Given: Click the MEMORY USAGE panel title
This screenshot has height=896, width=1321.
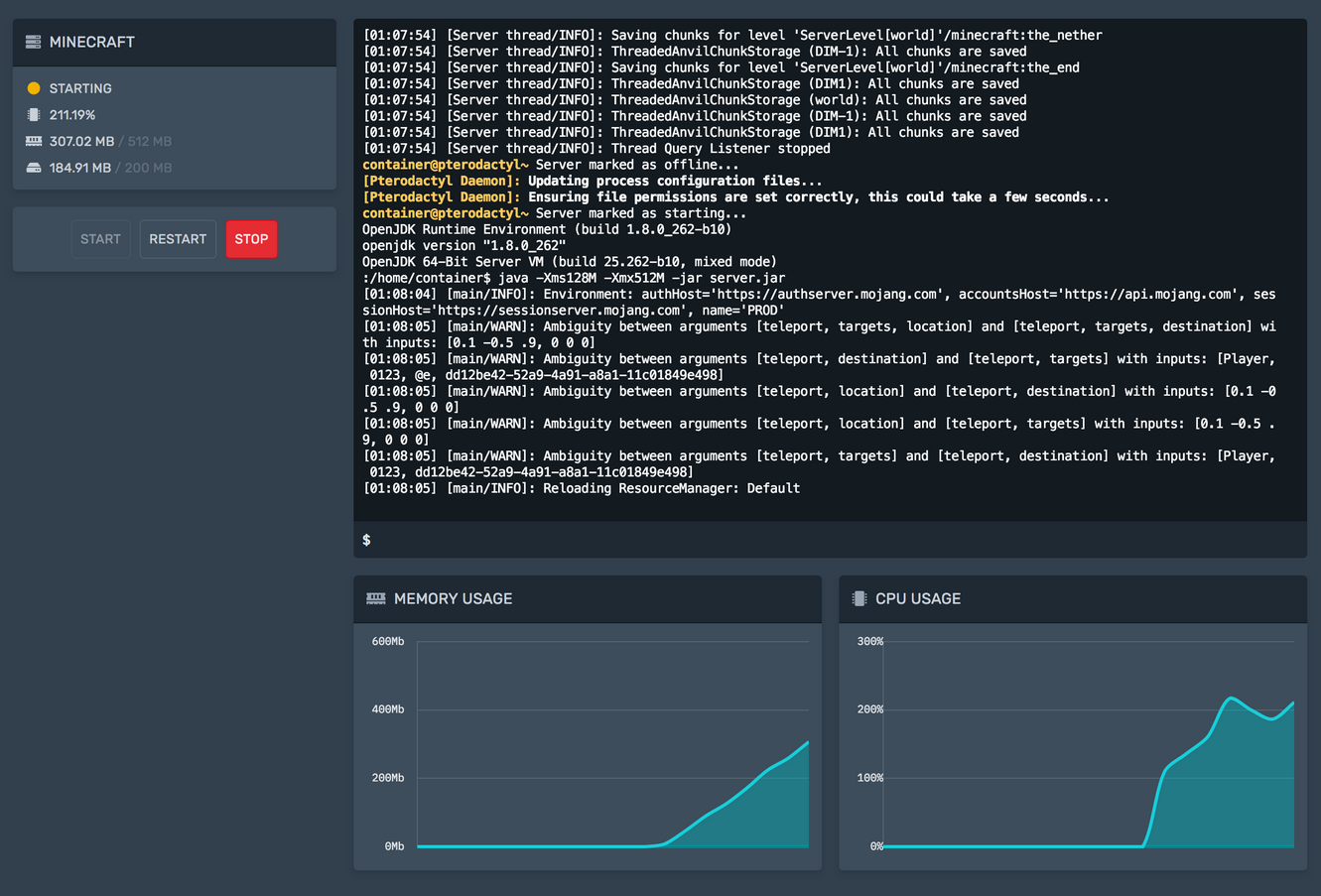Looking at the screenshot, I should coord(453,598).
